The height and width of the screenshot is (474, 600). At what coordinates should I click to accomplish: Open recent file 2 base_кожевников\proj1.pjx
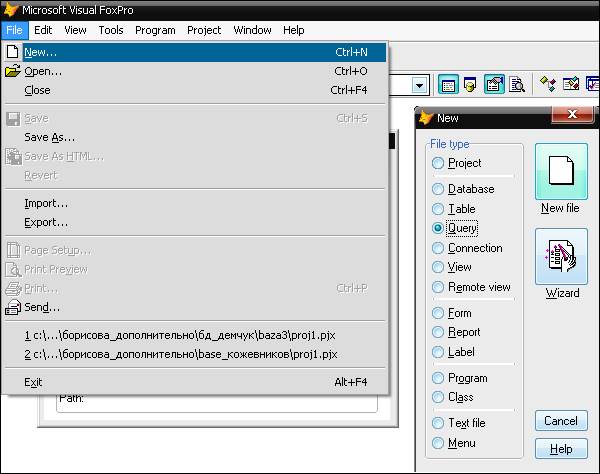coord(196,355)
